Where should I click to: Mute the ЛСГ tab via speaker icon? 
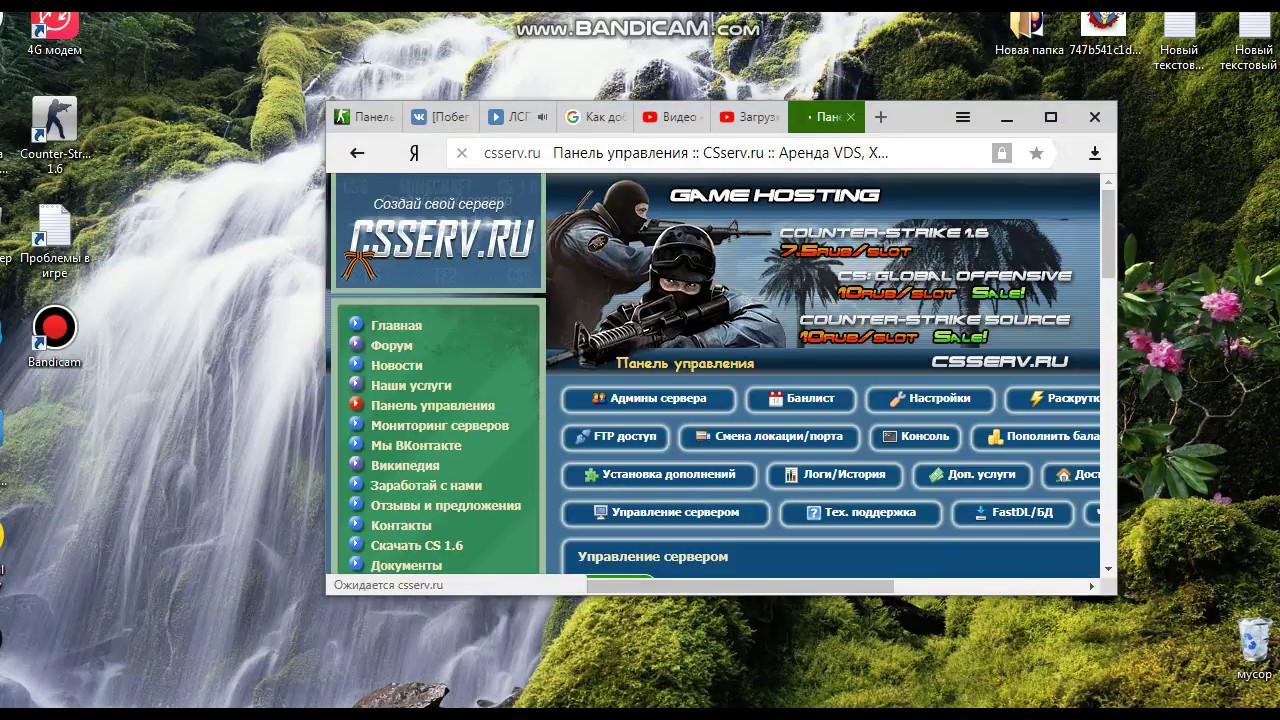pos(542,117)
